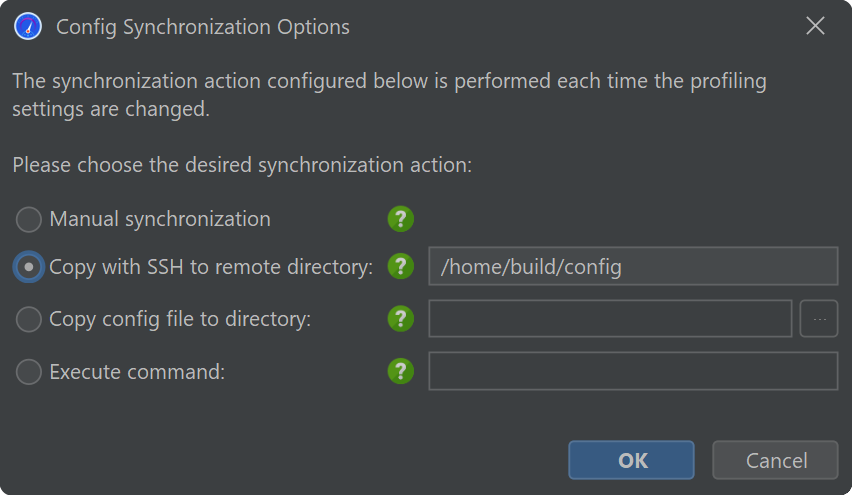Open help for Copy with SSH option
The width and height of the screenshot is (852, 495).
(x=400, y=266)
